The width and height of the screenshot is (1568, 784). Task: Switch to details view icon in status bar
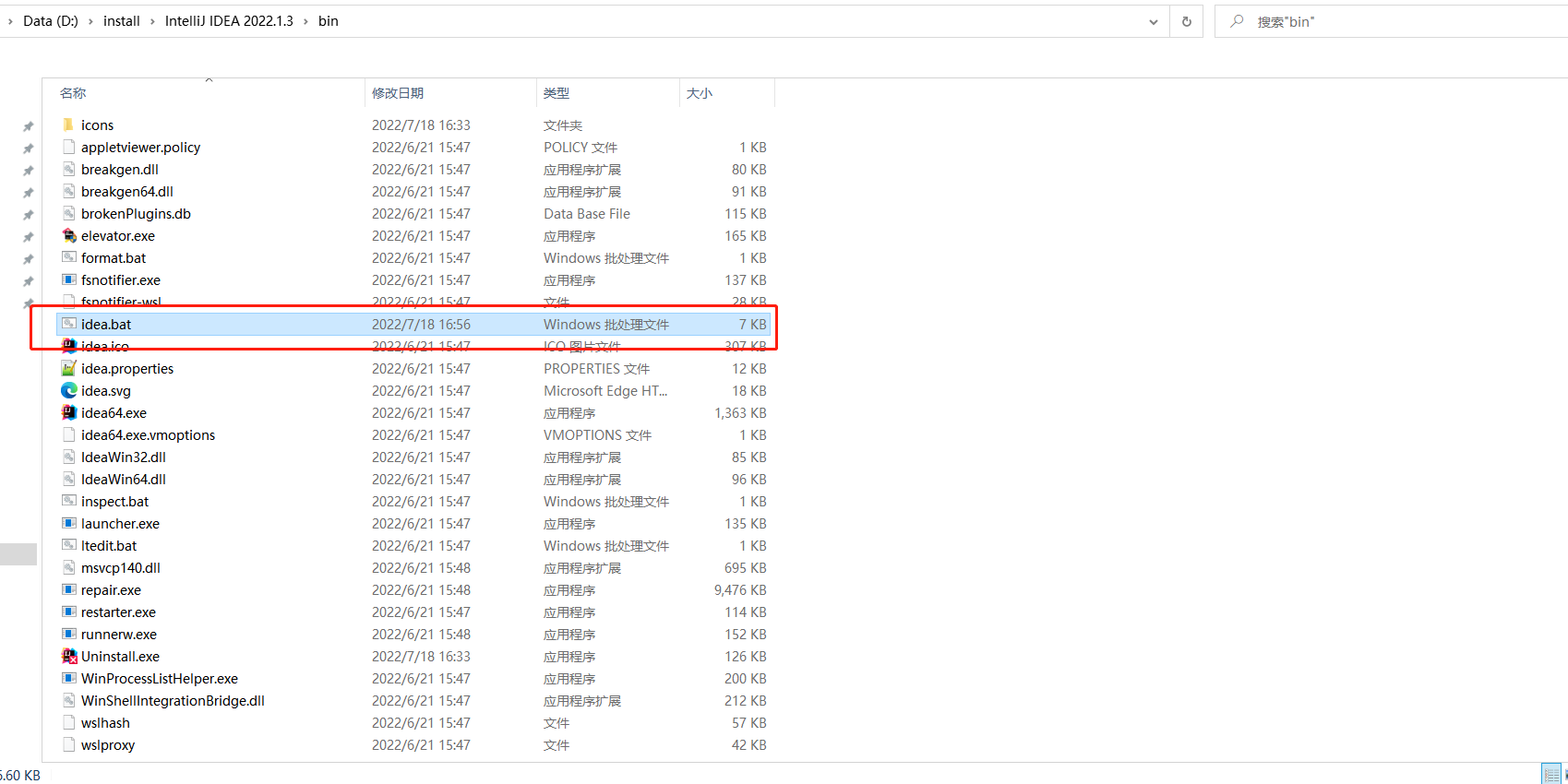coord(1550,774)
